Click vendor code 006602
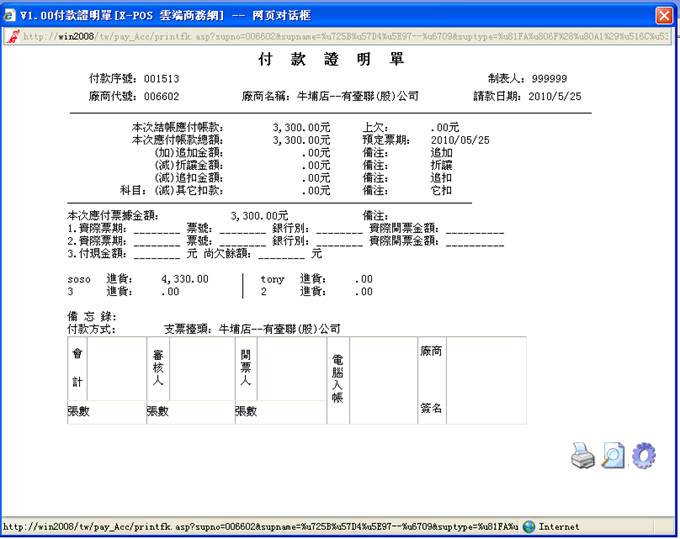Screen dimensions: 680x539 (161, 97)
